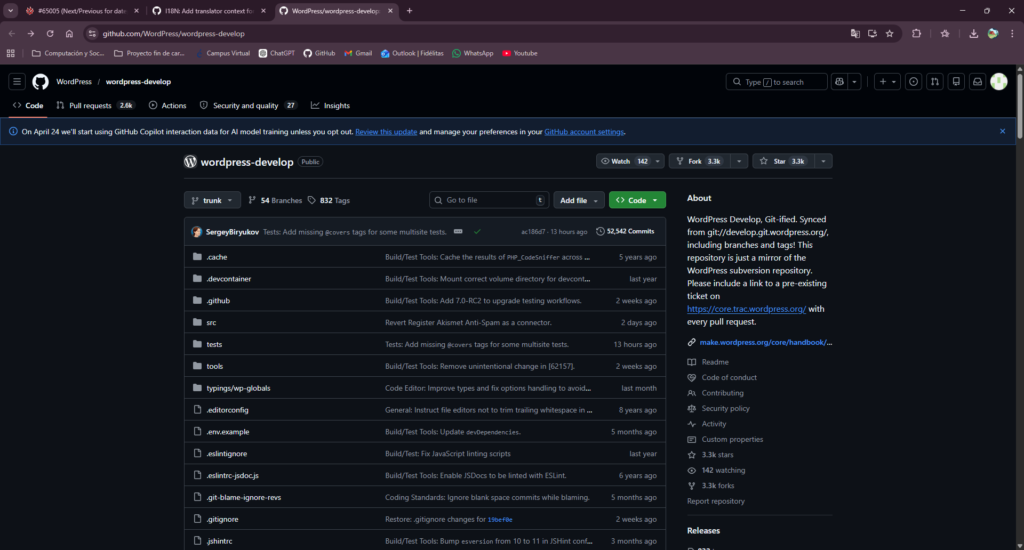
Task: Open the make.wordpress.org core handbook link
Action: (x=765, y=342)
